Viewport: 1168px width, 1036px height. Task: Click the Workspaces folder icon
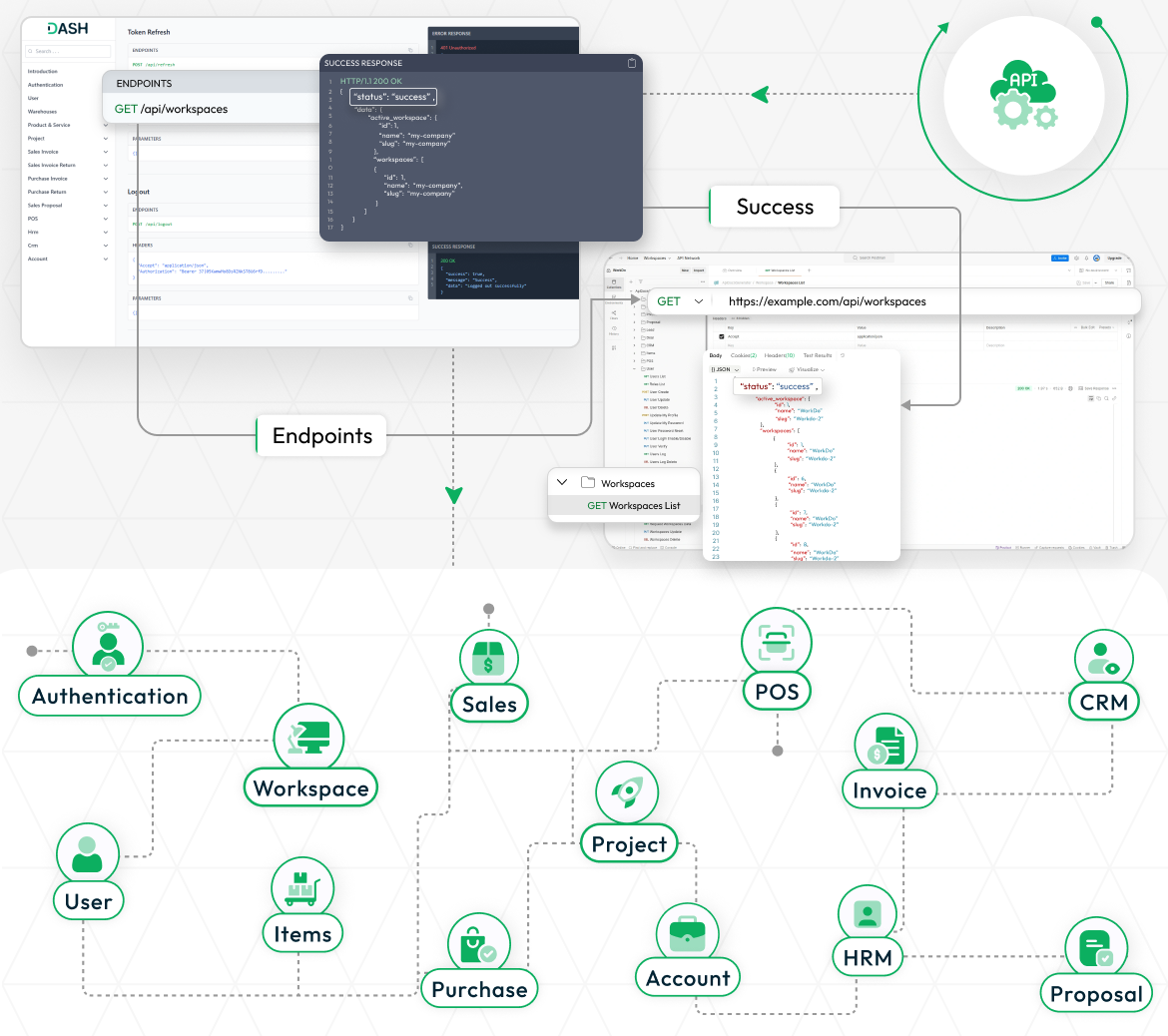588,483
